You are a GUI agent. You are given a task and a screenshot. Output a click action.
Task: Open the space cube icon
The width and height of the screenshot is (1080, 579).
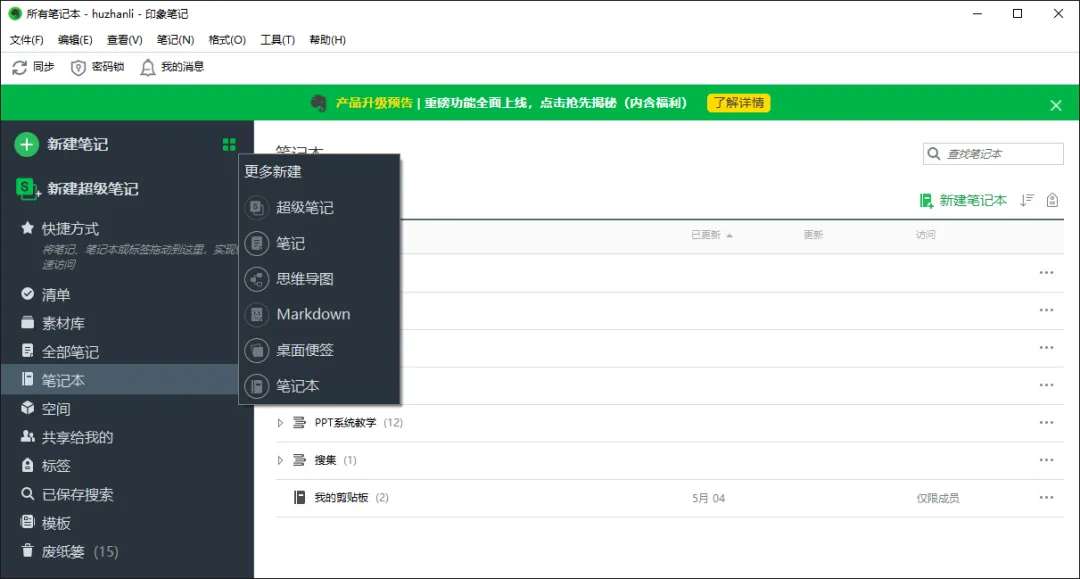tap(28, 408)
